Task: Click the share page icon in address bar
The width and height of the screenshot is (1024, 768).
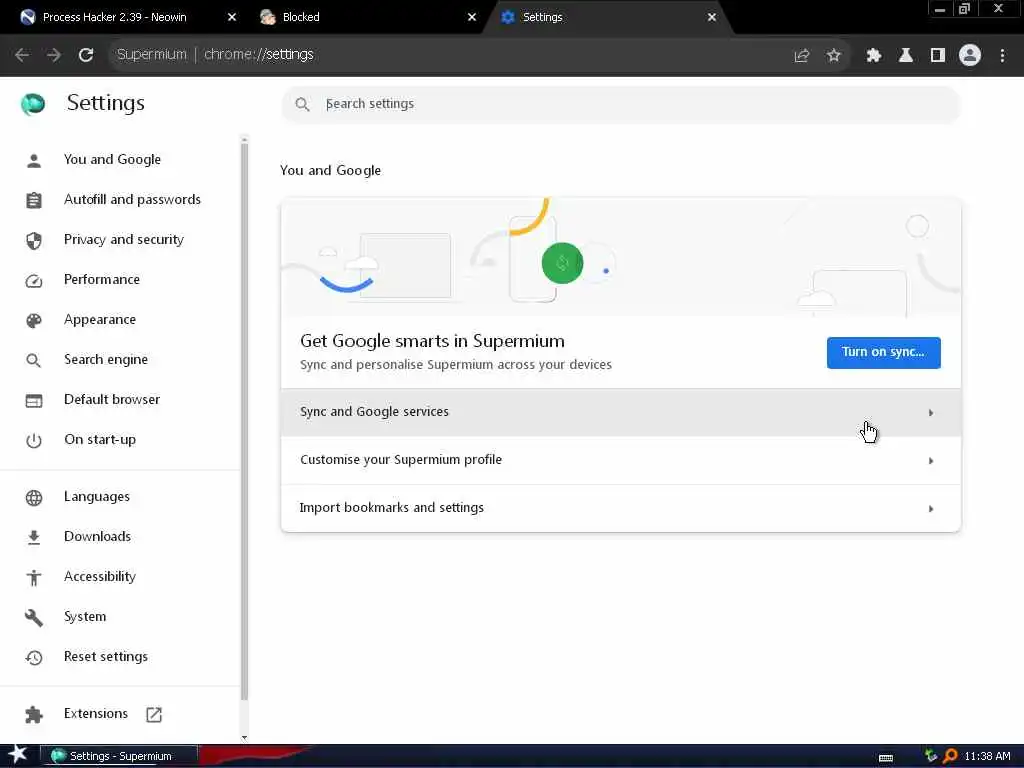Action: [802, 56]
